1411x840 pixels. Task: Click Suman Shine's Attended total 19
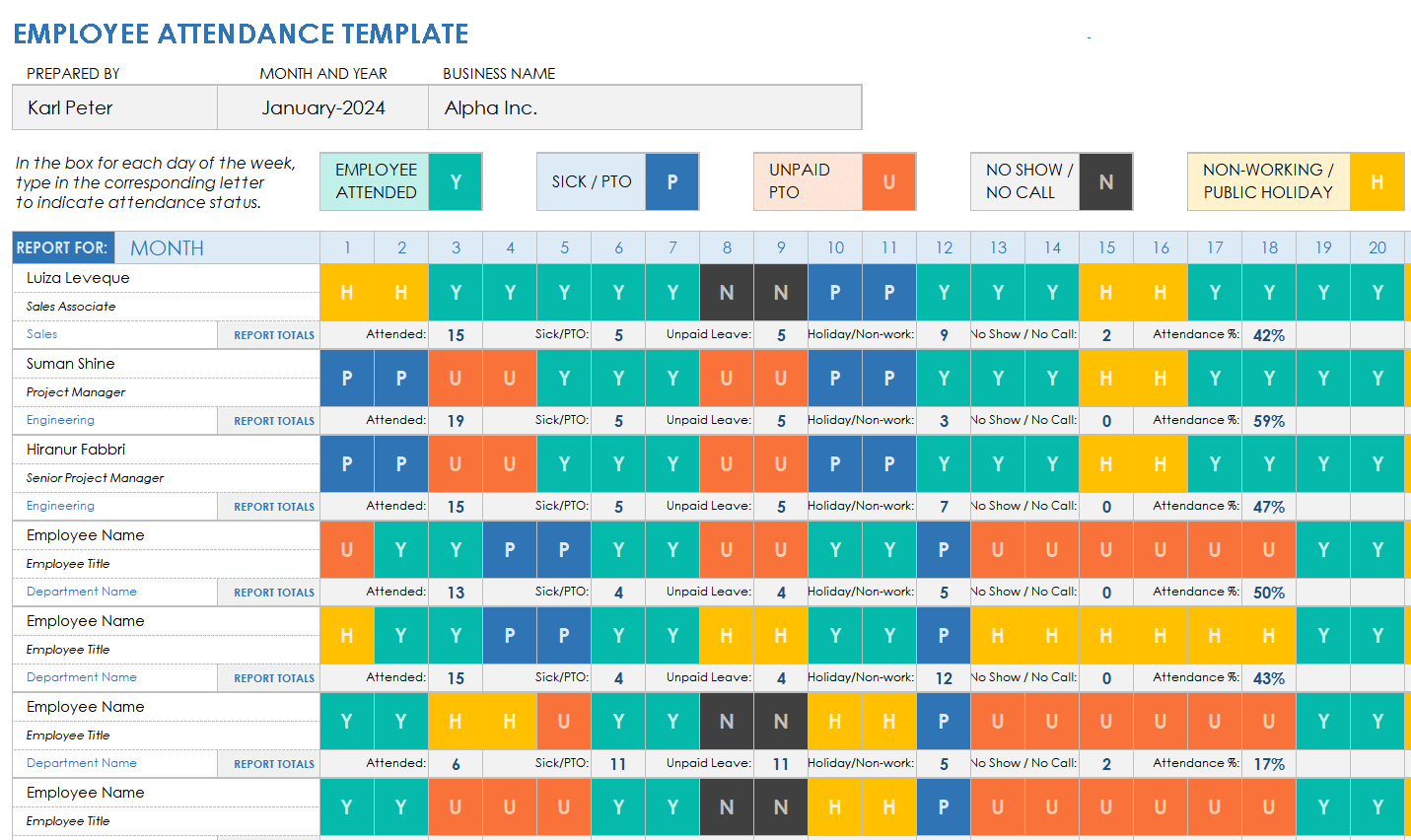point(456,421)
